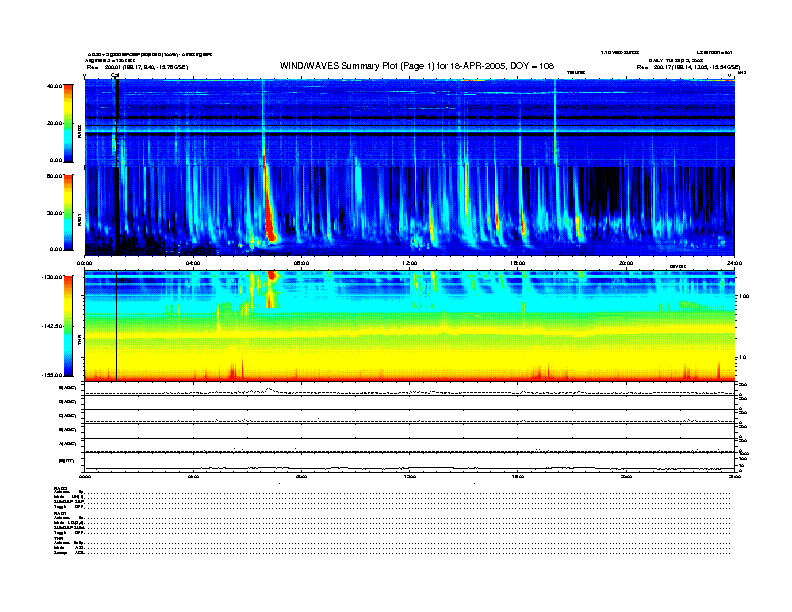Click the 100 label on TNR right axis
The width and height of the screenshot is (792, 612).
point(744,296)
